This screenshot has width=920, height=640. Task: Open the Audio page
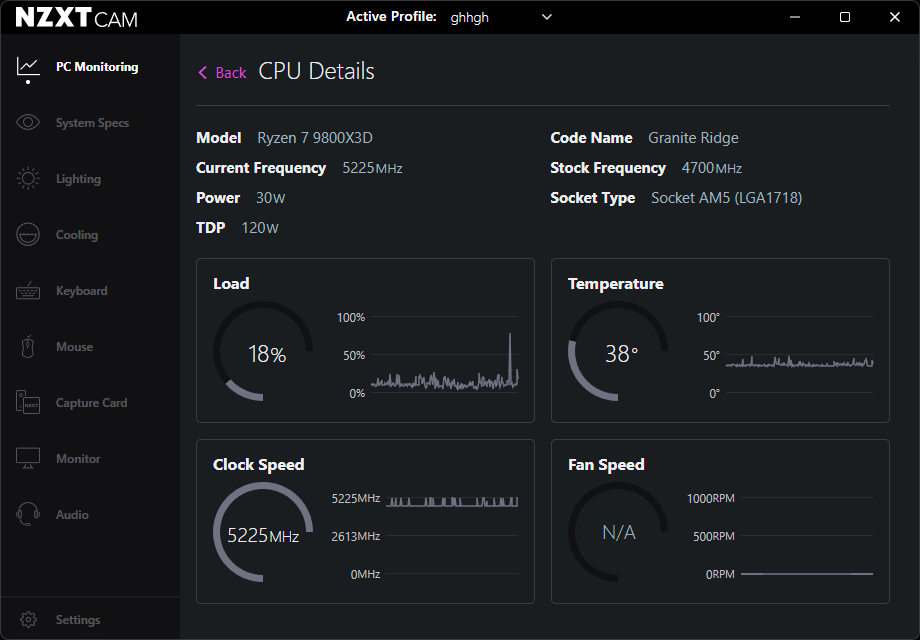click(x=72, y=514)
